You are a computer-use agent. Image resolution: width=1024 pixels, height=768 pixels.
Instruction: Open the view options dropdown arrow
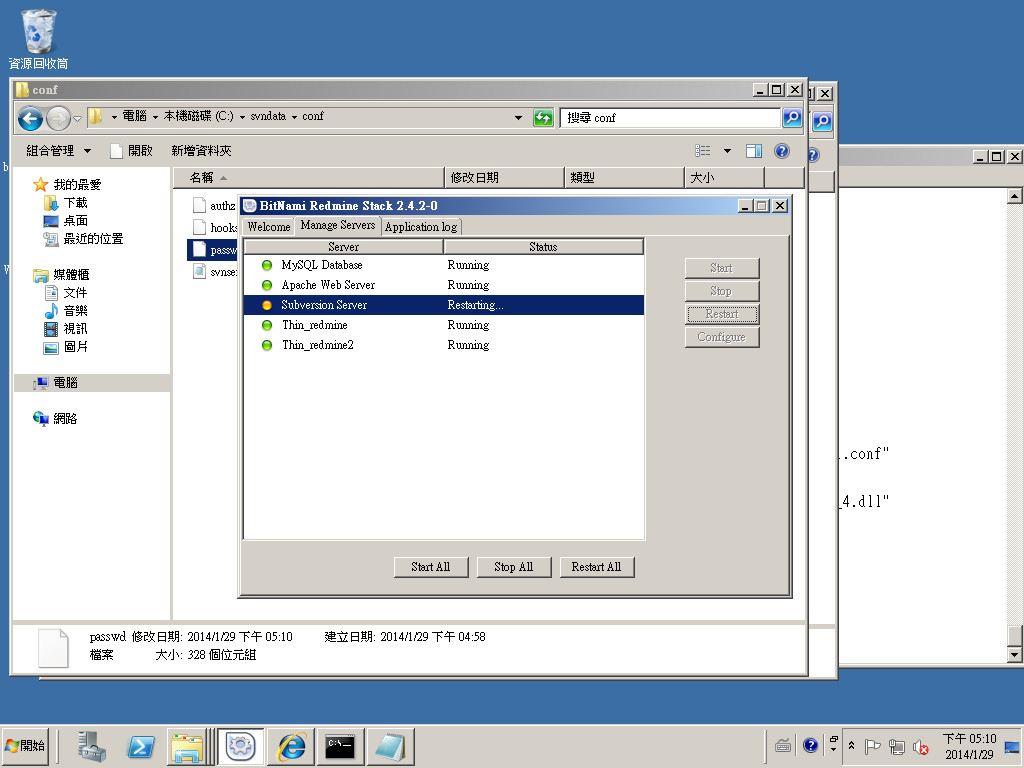(x=727, y=151)
